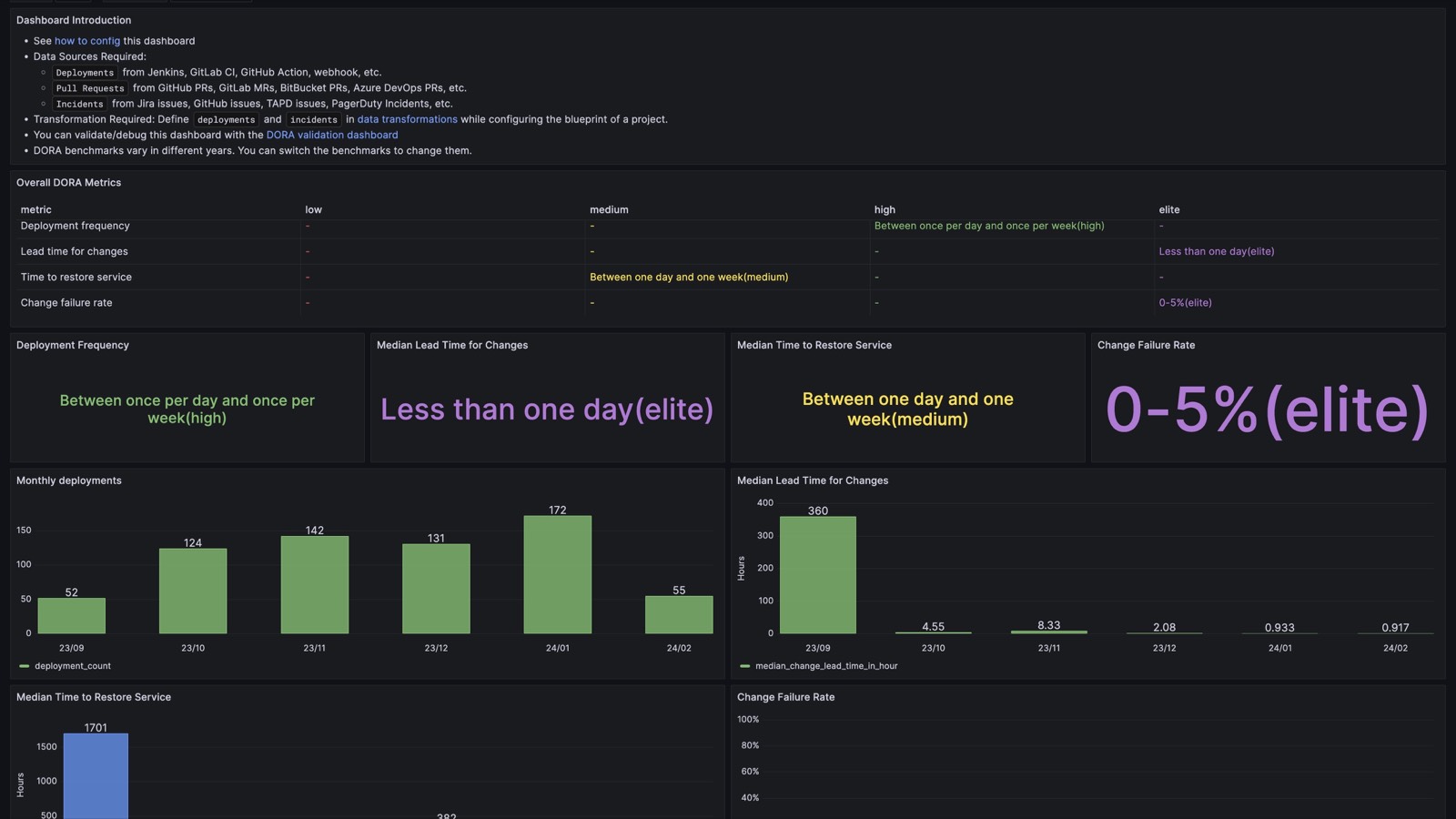Screen dimensions: 1456x819
Task: Sort the table by the metric column
Action: click(x=35, y=209)
